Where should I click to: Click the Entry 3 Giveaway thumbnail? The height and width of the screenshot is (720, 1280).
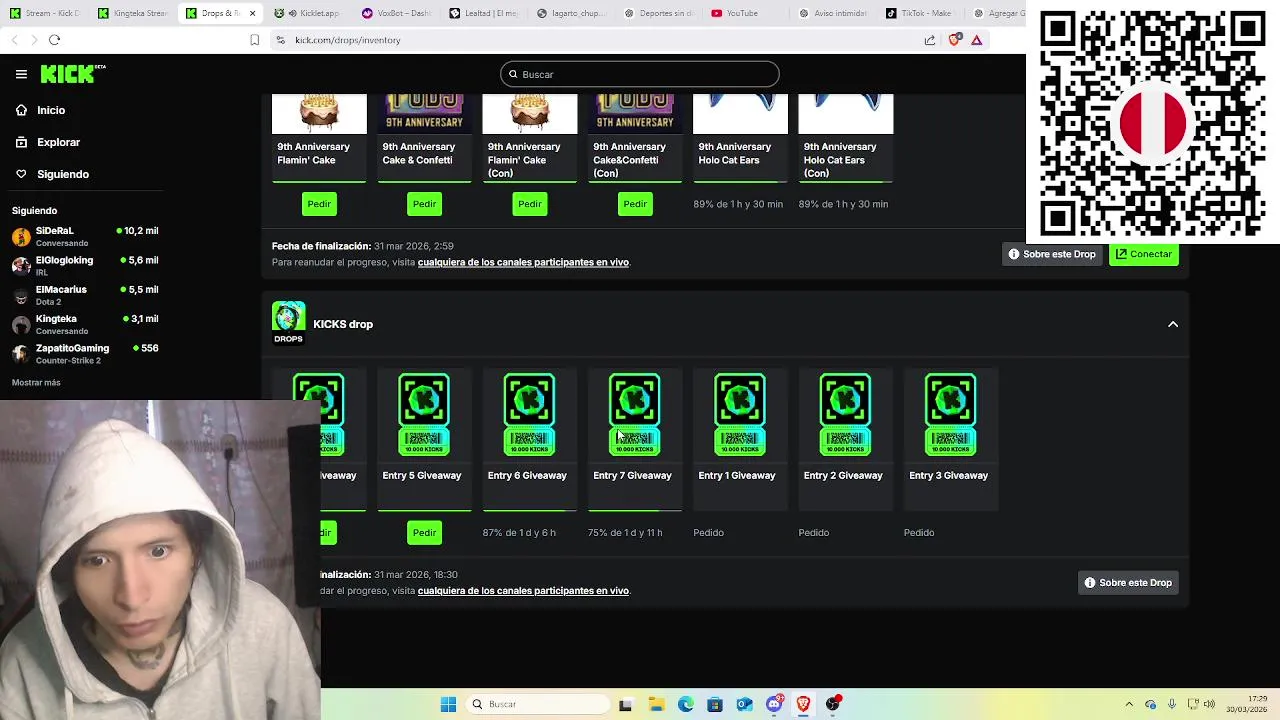click(x=950, y=414)
